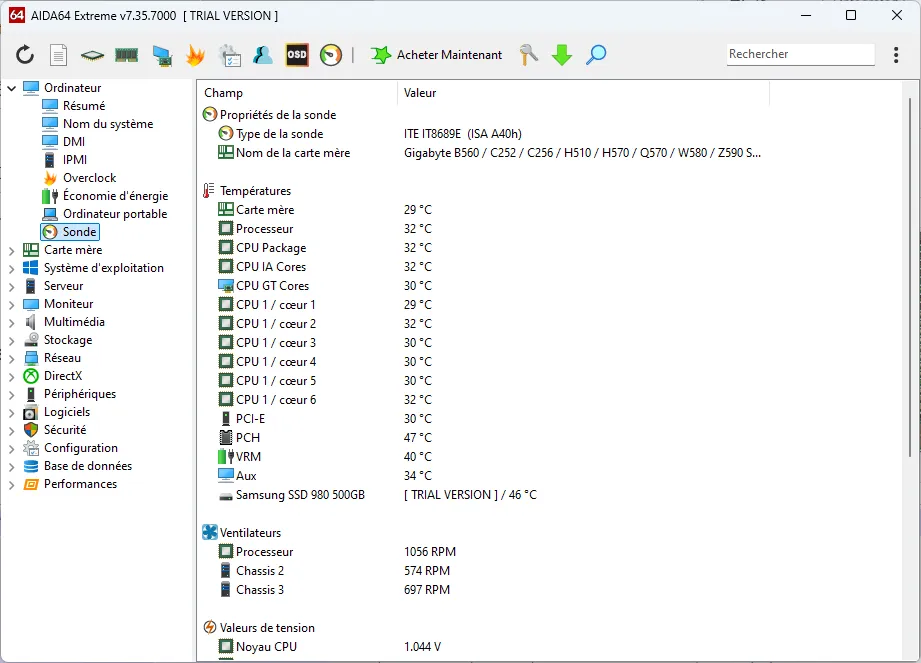Image resolution: width=921 pixels, height=663 pixels.
Task: Select Économie d'énergie item
Action: click(115, 196)
